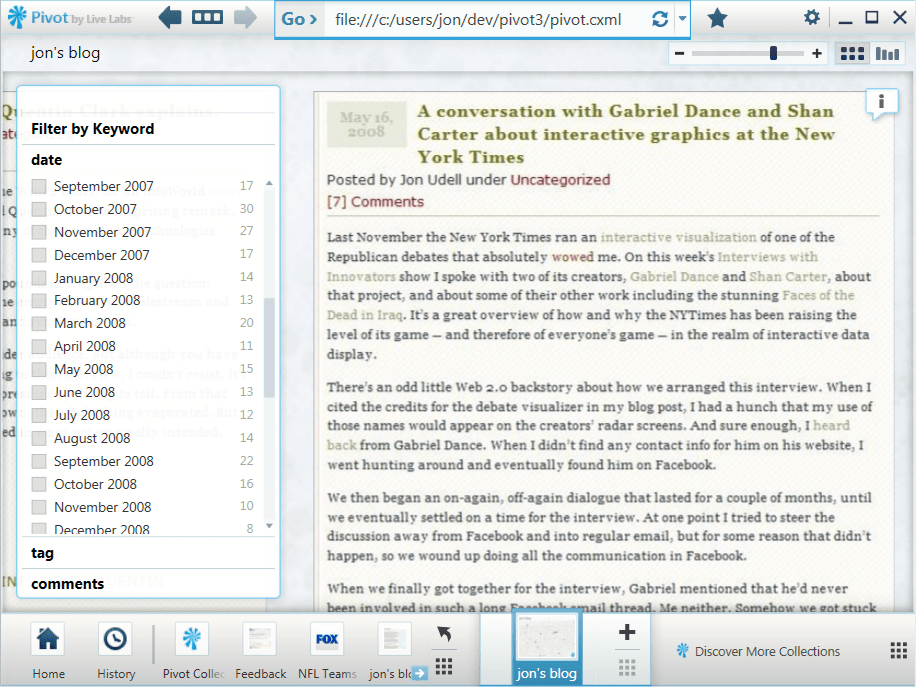This screenshot has width=916, height=687.
Task: Check the May 2008 filter
Action: click(x=39, y=369)
